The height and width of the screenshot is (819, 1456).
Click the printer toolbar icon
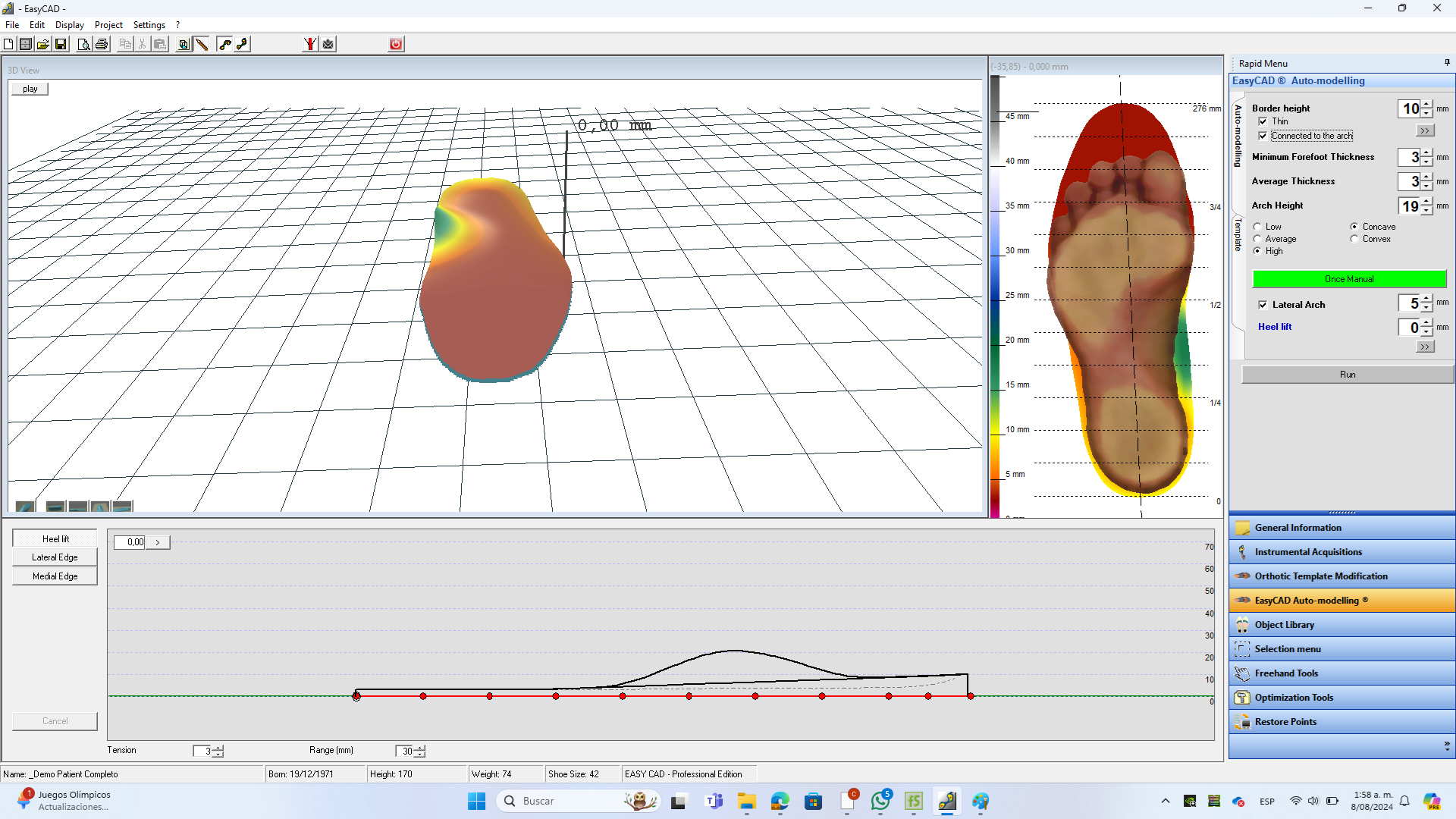(102, 44)
